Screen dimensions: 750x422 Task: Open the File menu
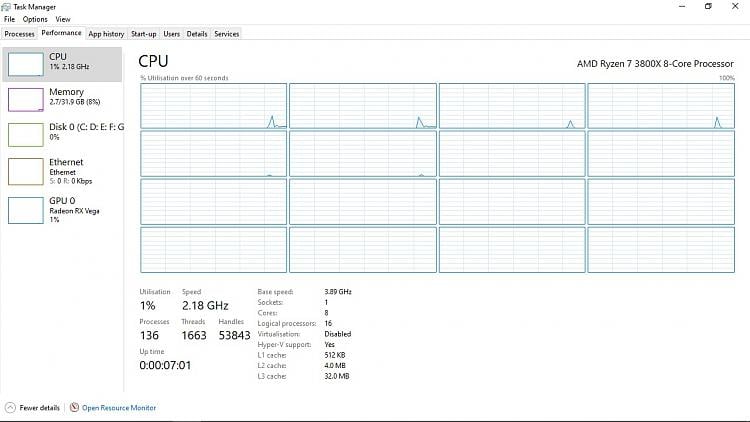(x=10, y=19)
